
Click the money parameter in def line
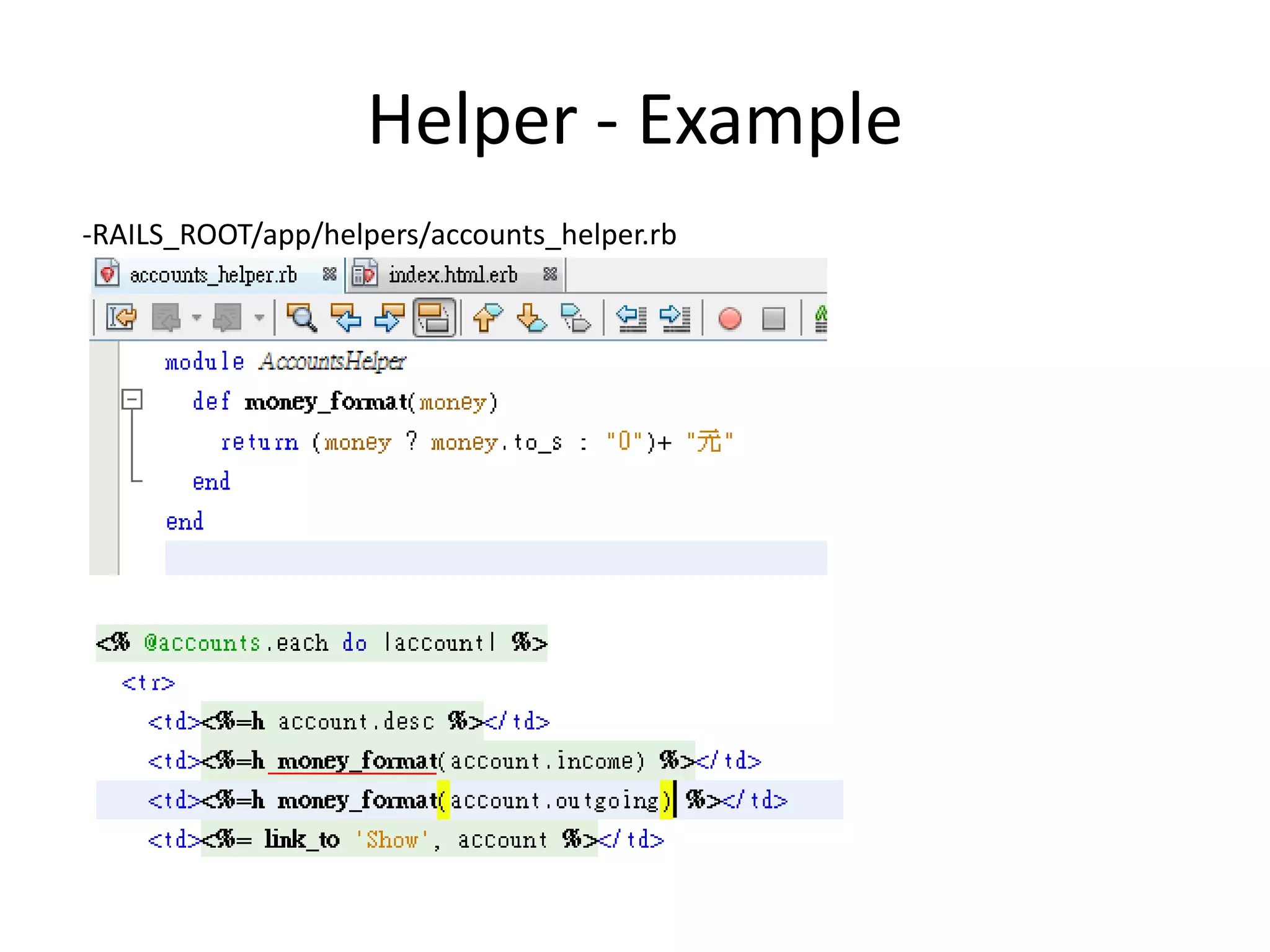453,403
